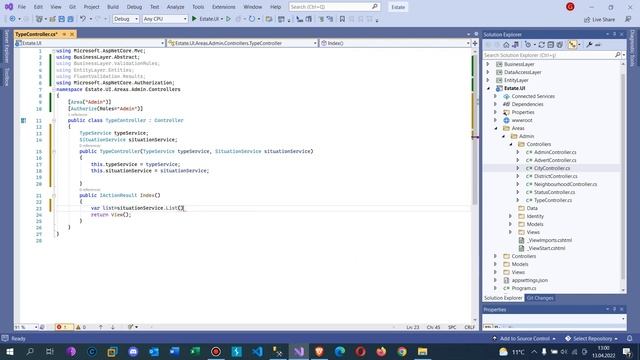640x360 pixels.
Task: Open the Build menu
Action: point(113,7)
